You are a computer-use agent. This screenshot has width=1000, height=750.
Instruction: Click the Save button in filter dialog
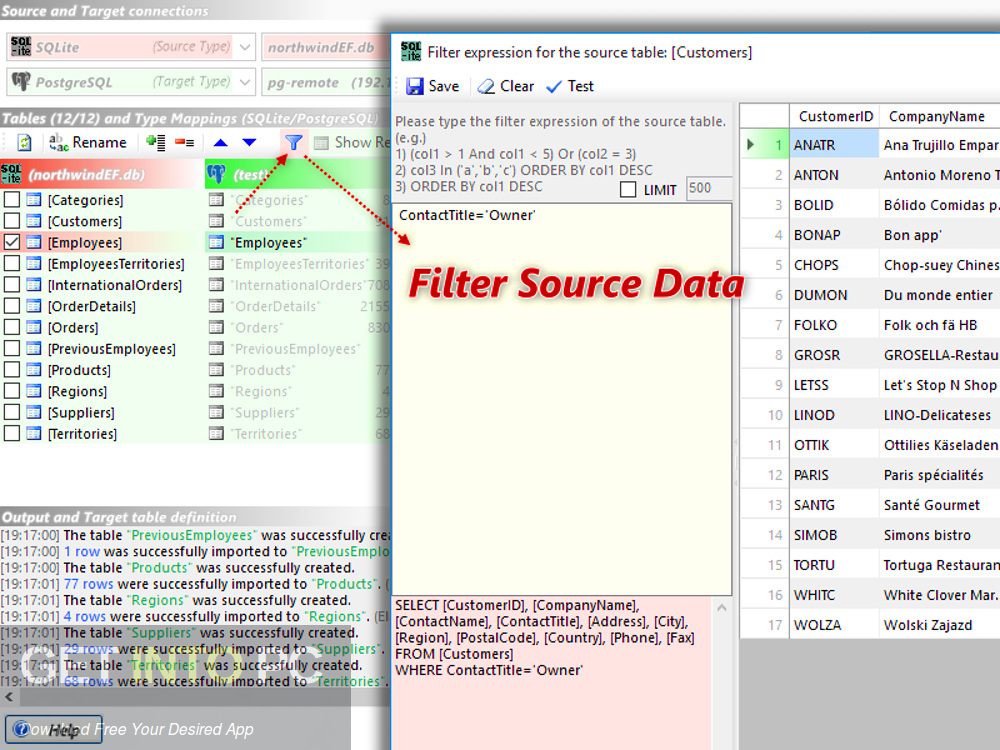pos(432,86)
